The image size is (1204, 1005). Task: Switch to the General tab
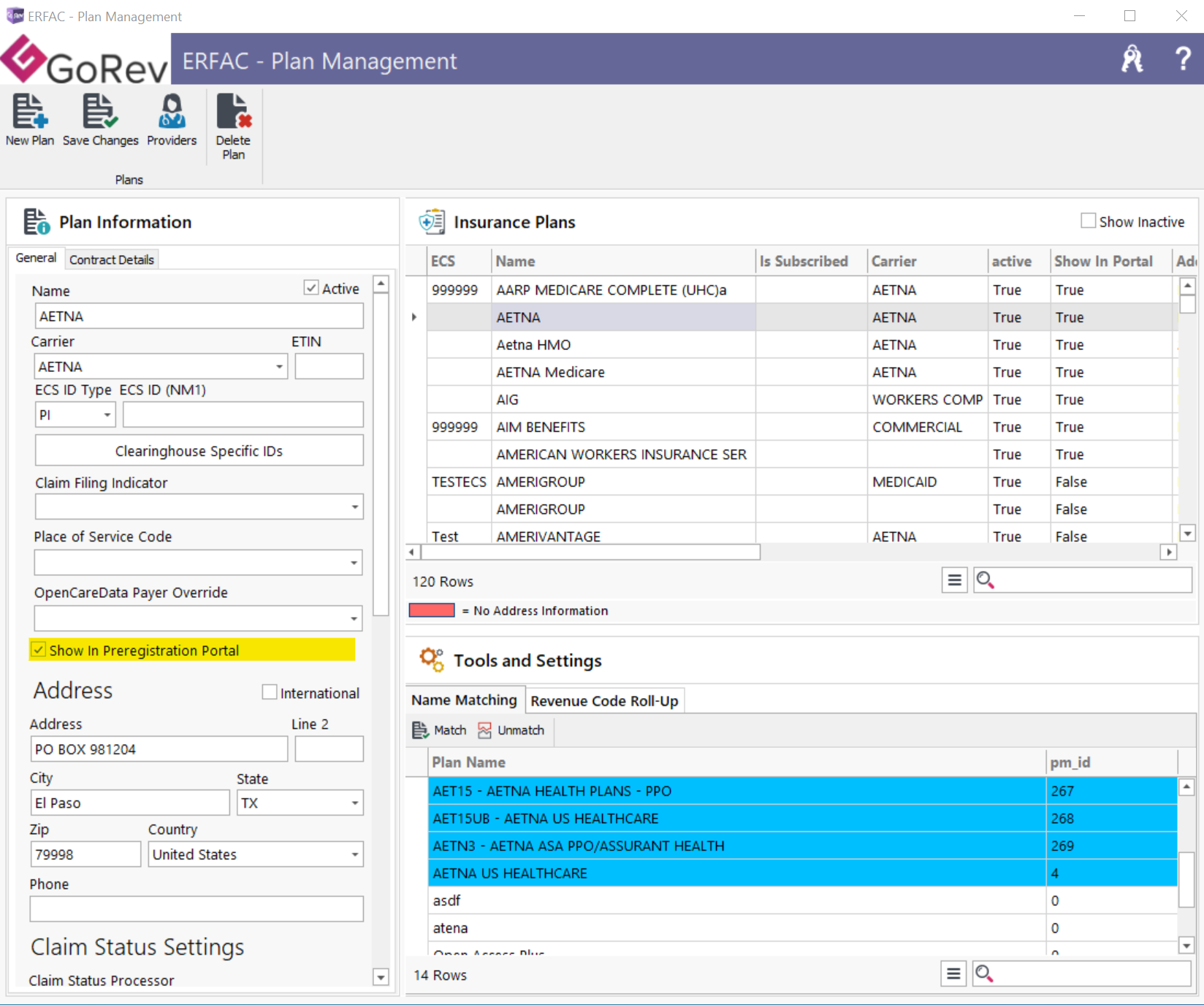36,258
